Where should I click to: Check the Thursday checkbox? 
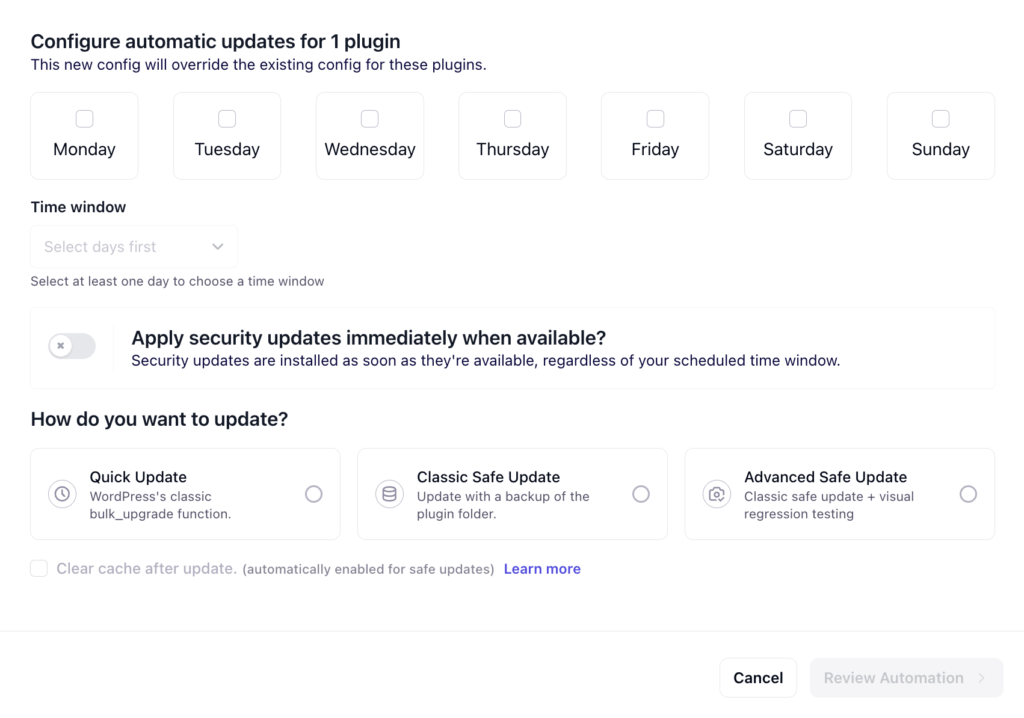tap(512, 119)
